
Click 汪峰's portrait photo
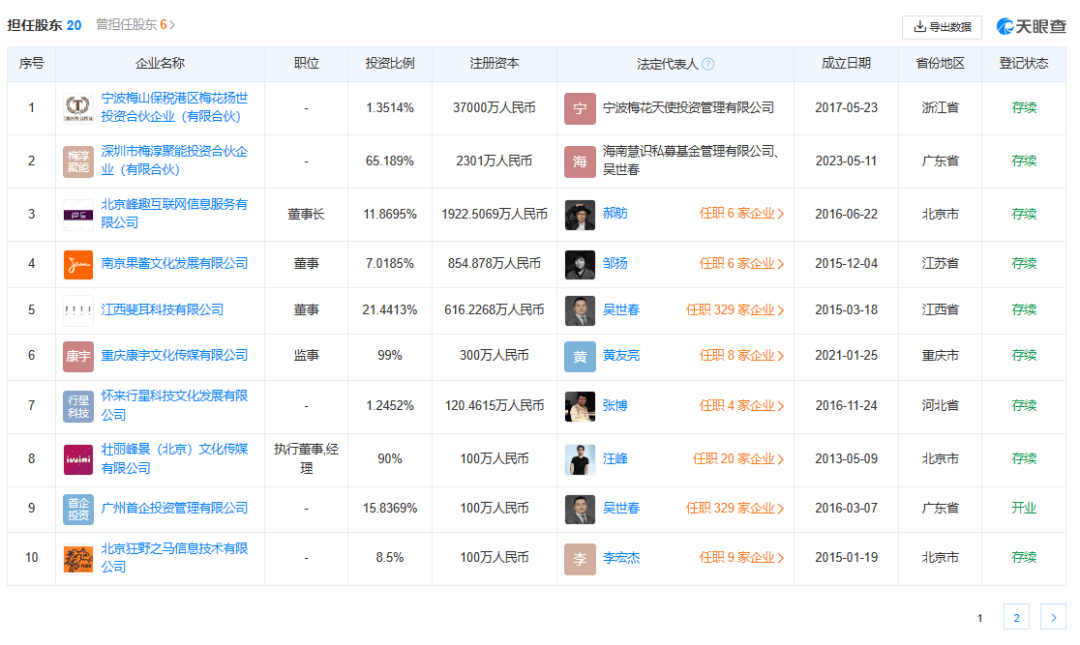click(x=580, y=459)
